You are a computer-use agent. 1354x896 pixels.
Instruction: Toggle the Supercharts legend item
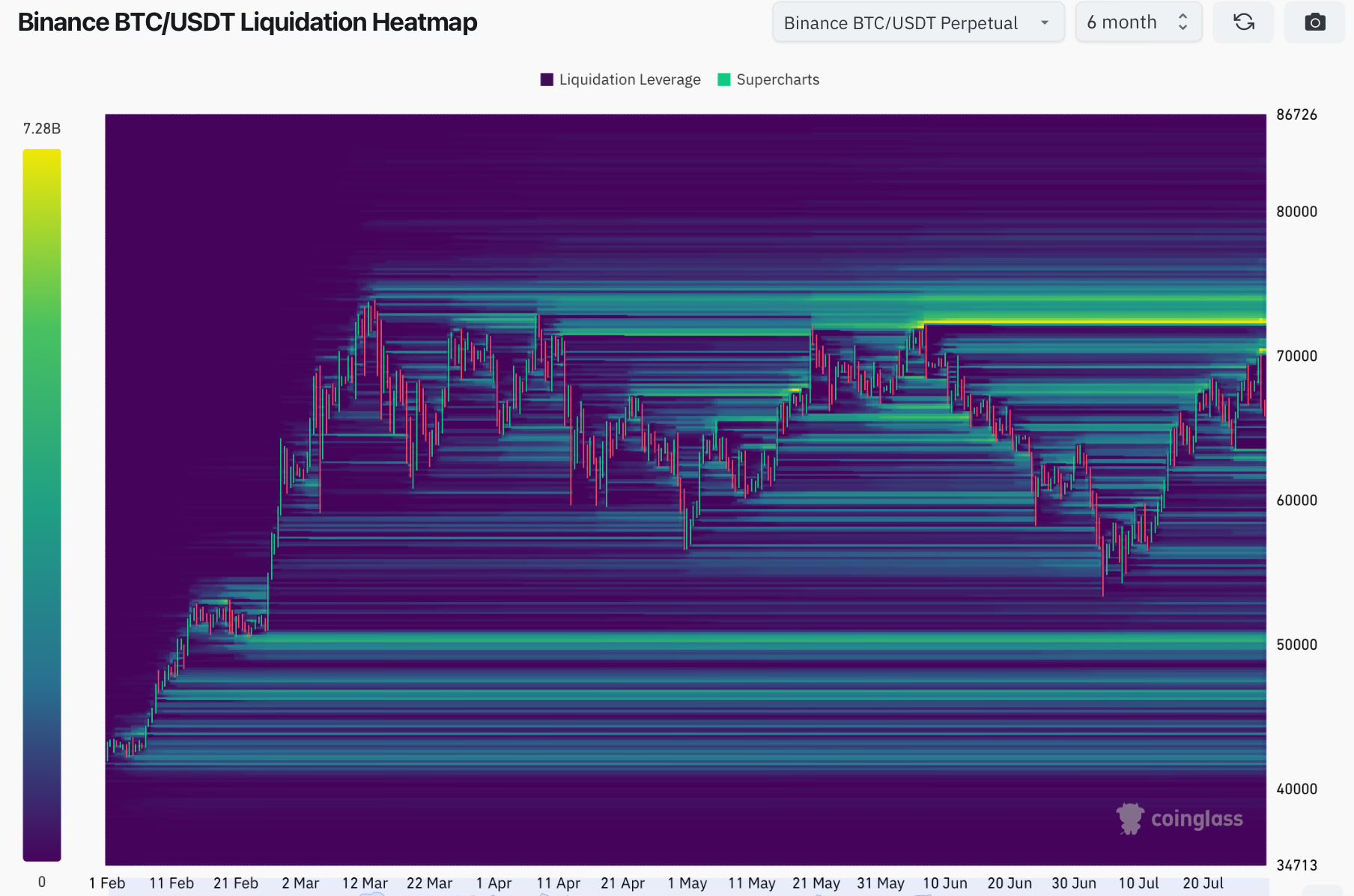click(x=768, y=79)
